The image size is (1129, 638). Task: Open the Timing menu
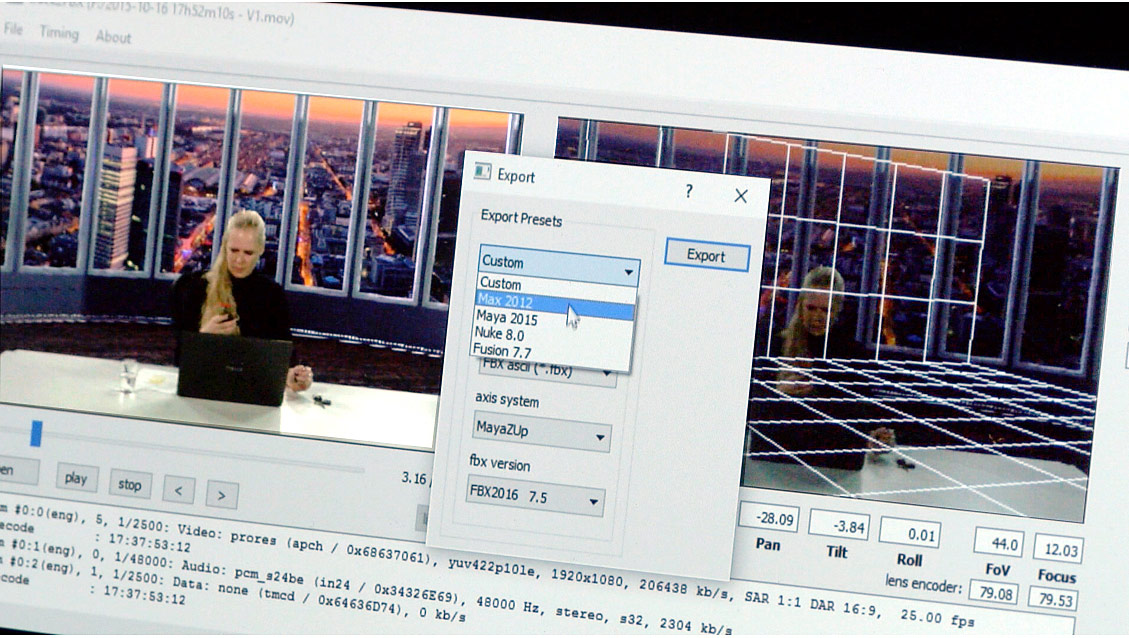coord(58,33)
